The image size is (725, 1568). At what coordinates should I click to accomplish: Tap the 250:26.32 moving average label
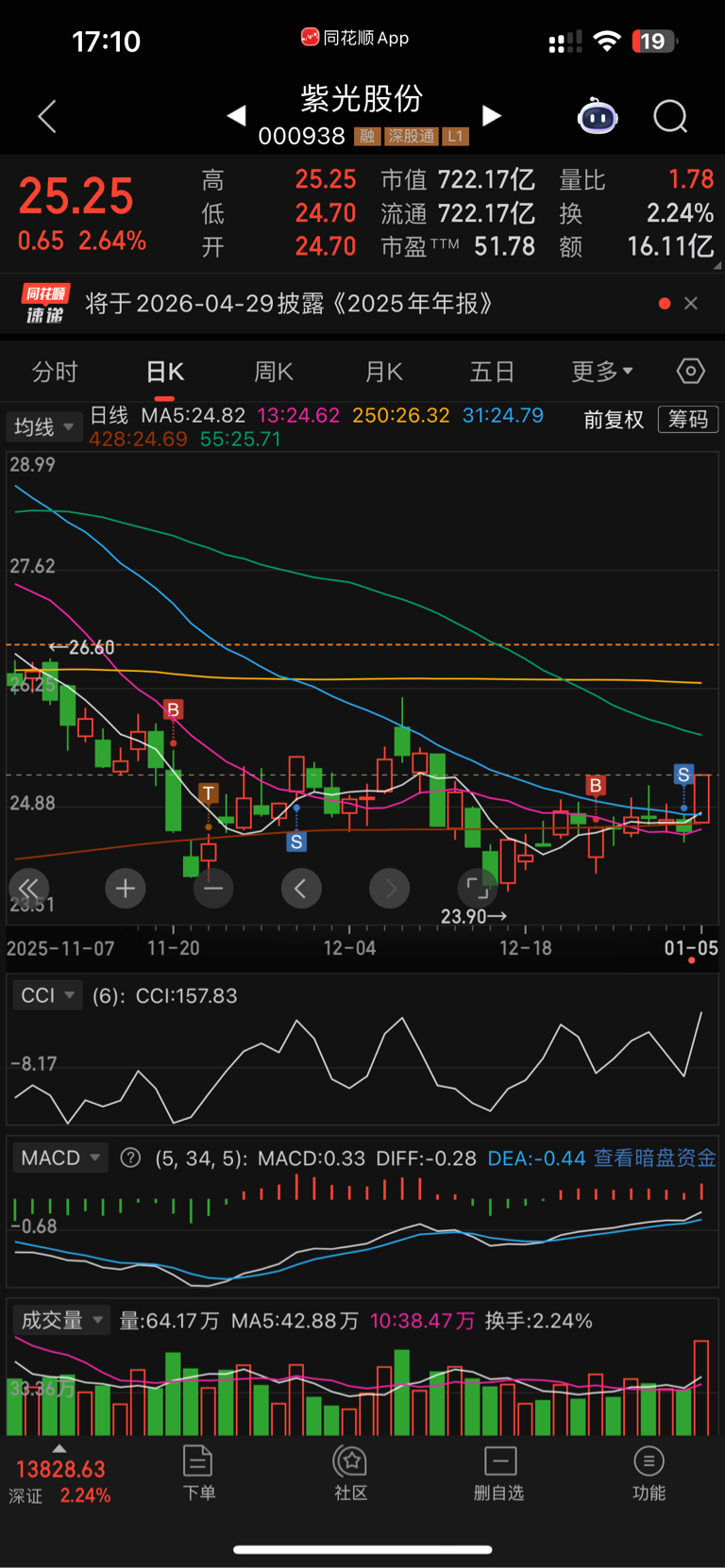click(400, 415)
